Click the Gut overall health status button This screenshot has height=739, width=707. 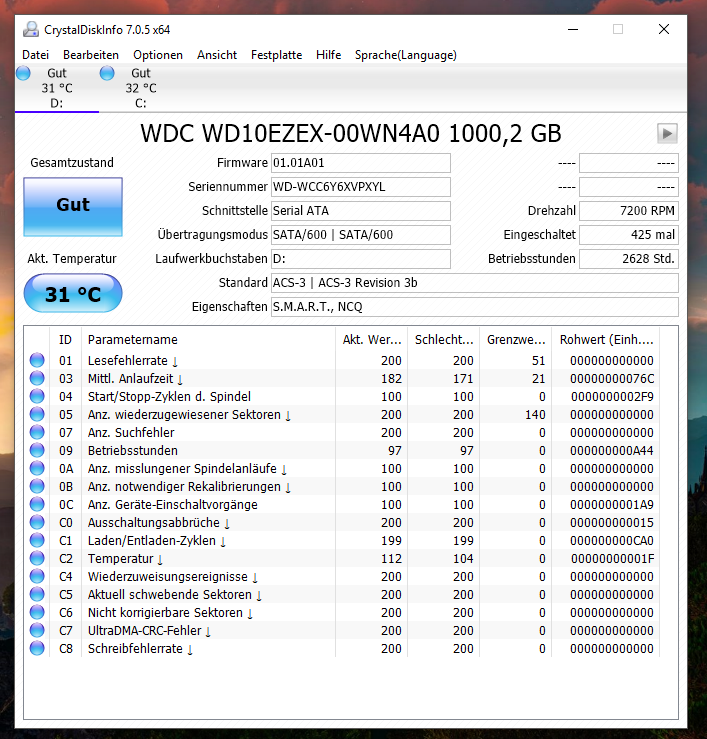pyautogui.click(x=73, y=206)
